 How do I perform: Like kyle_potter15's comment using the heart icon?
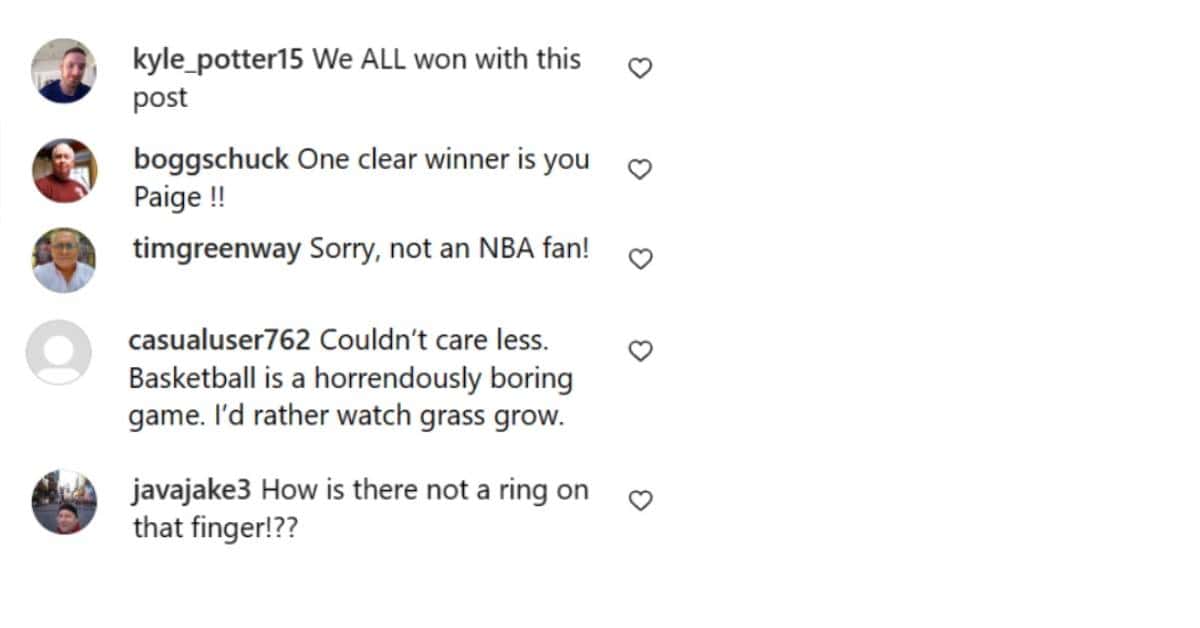click(x=639, y=67)
